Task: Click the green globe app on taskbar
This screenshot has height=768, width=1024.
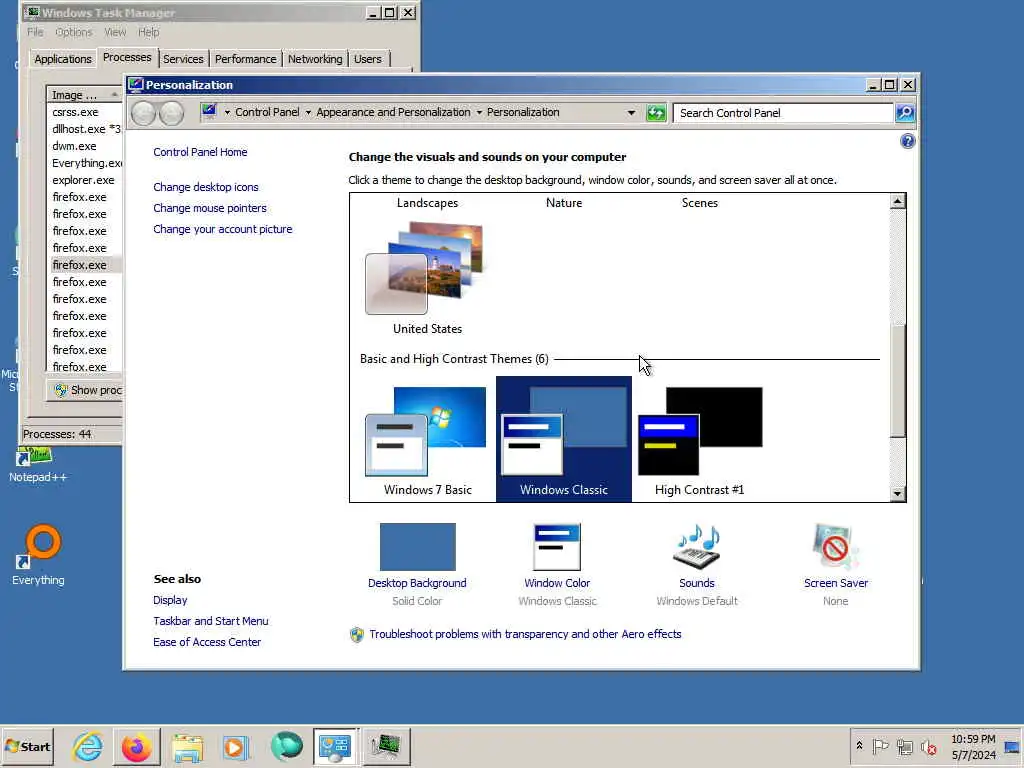Action: (x=286, y=746)
